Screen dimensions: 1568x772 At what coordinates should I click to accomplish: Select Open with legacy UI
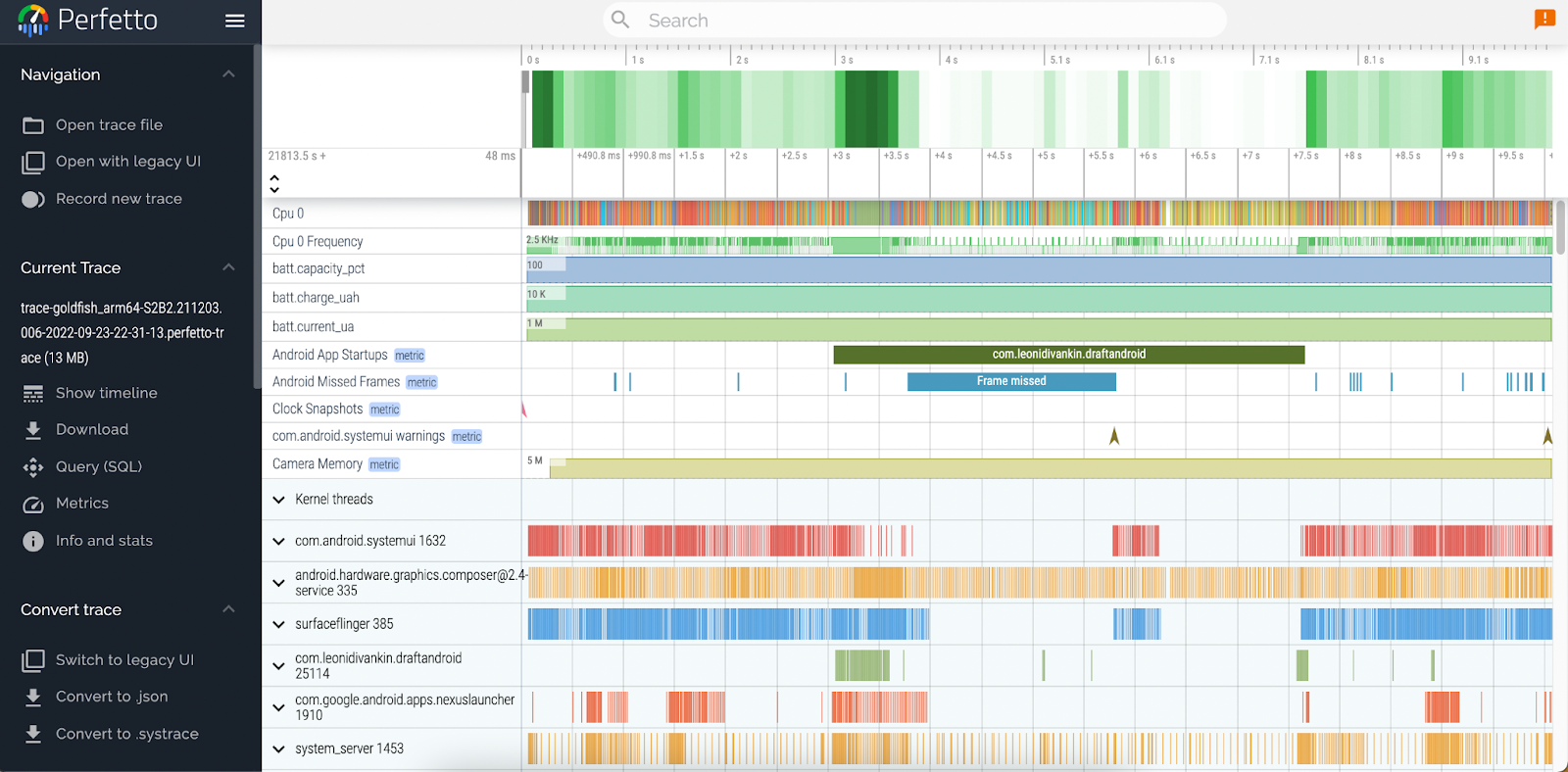[x=127, y=162]
